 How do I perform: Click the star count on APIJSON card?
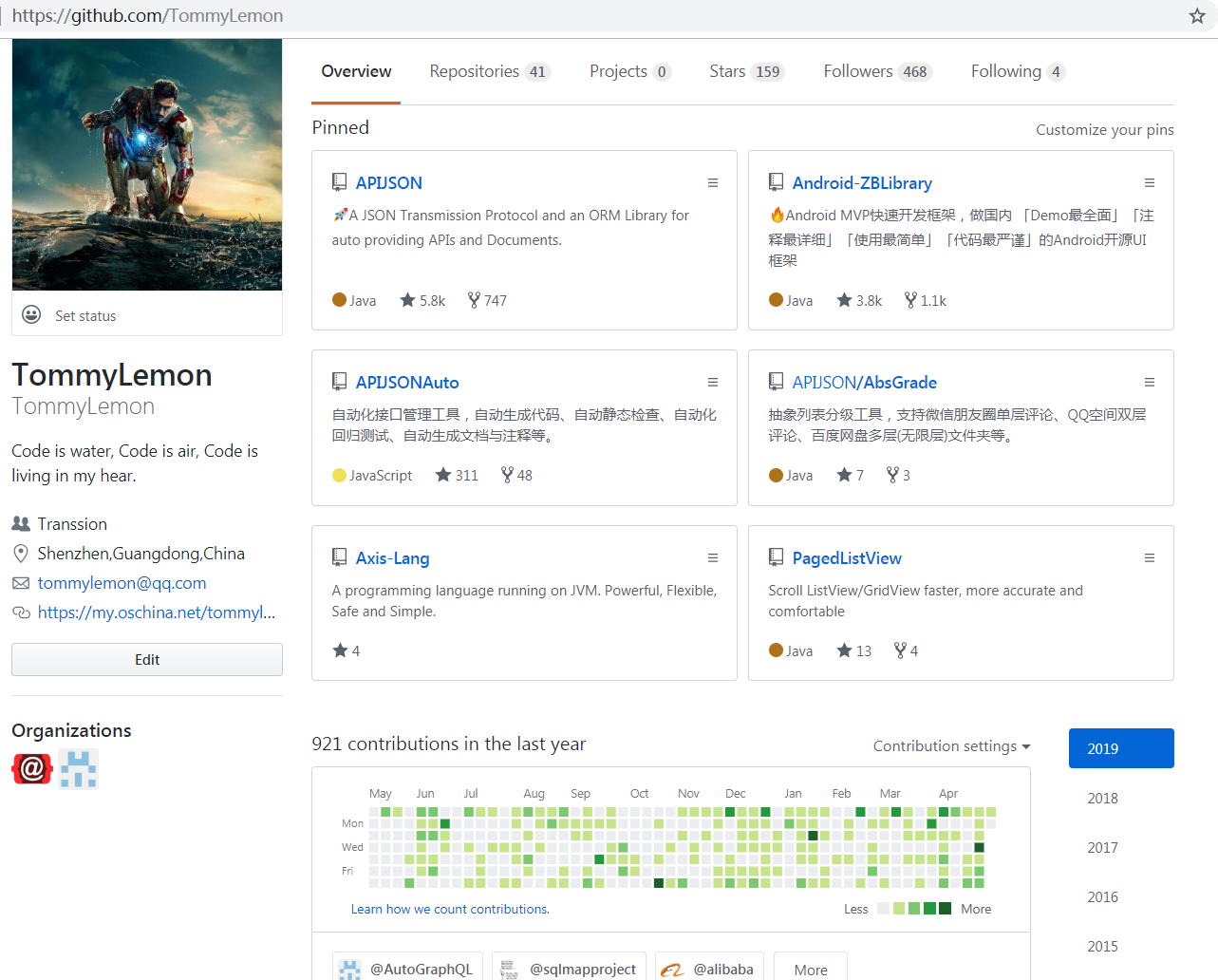coord(422,300)
